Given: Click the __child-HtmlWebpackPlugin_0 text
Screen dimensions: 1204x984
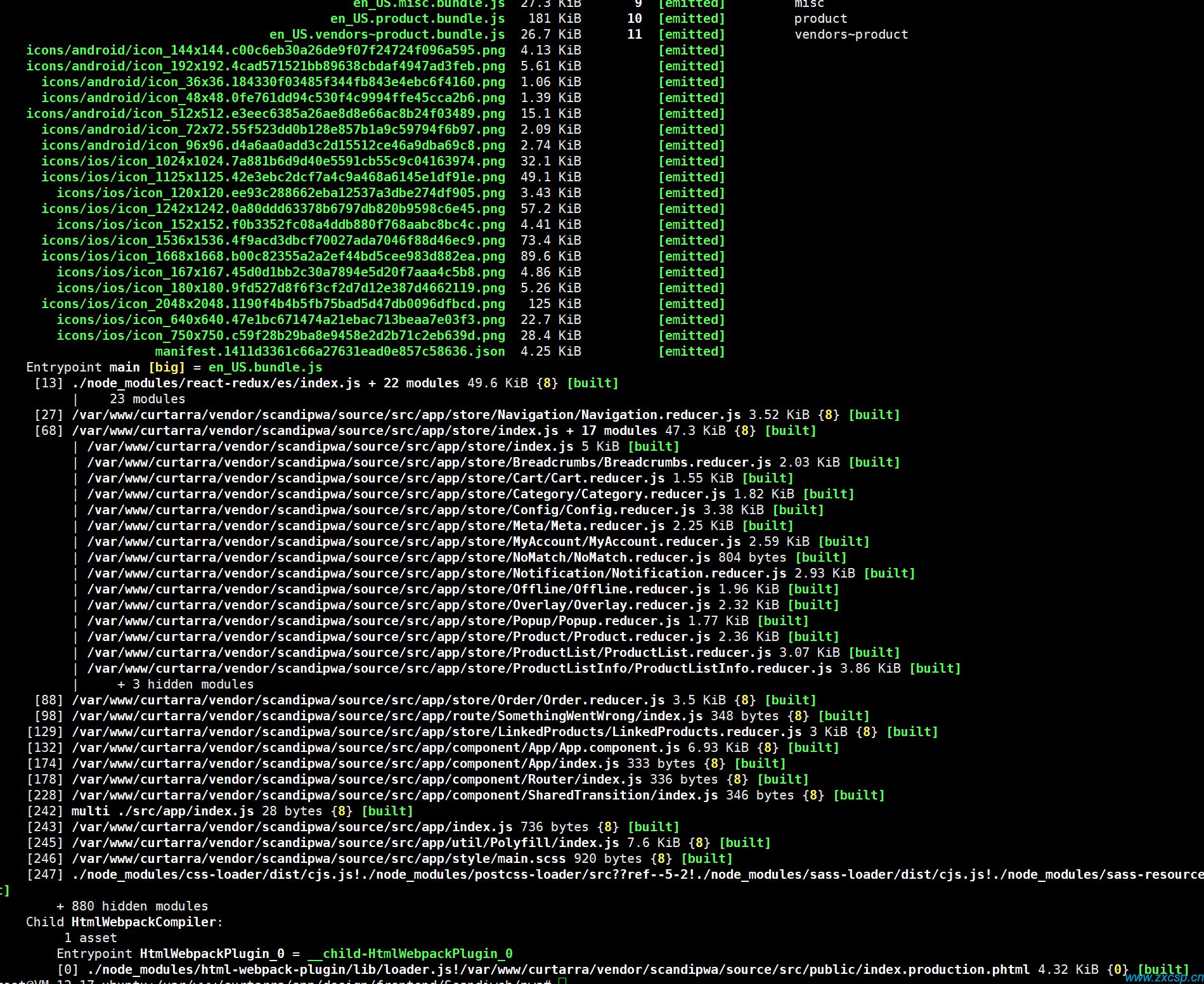Looking at the screenshot, I should tap(410, 954).
